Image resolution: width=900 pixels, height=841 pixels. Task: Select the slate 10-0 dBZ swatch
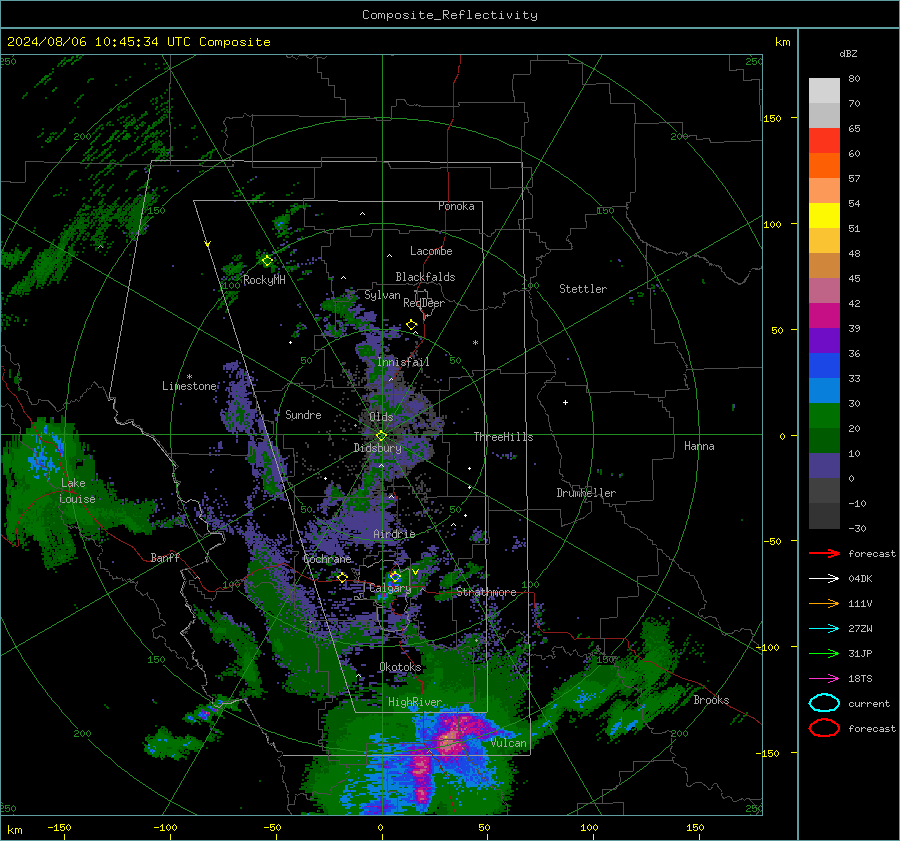[824, 465]
